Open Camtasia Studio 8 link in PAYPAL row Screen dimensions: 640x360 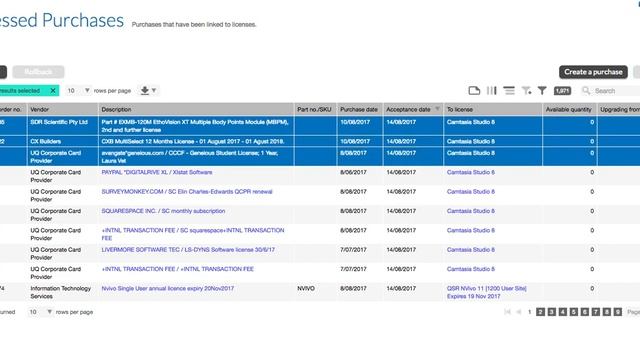coord(471,172)
